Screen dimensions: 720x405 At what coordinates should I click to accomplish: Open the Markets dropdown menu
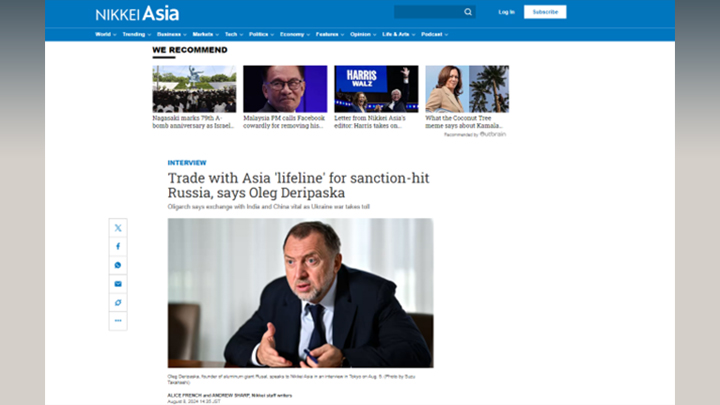pyautogui.click(x=206, y=34)
